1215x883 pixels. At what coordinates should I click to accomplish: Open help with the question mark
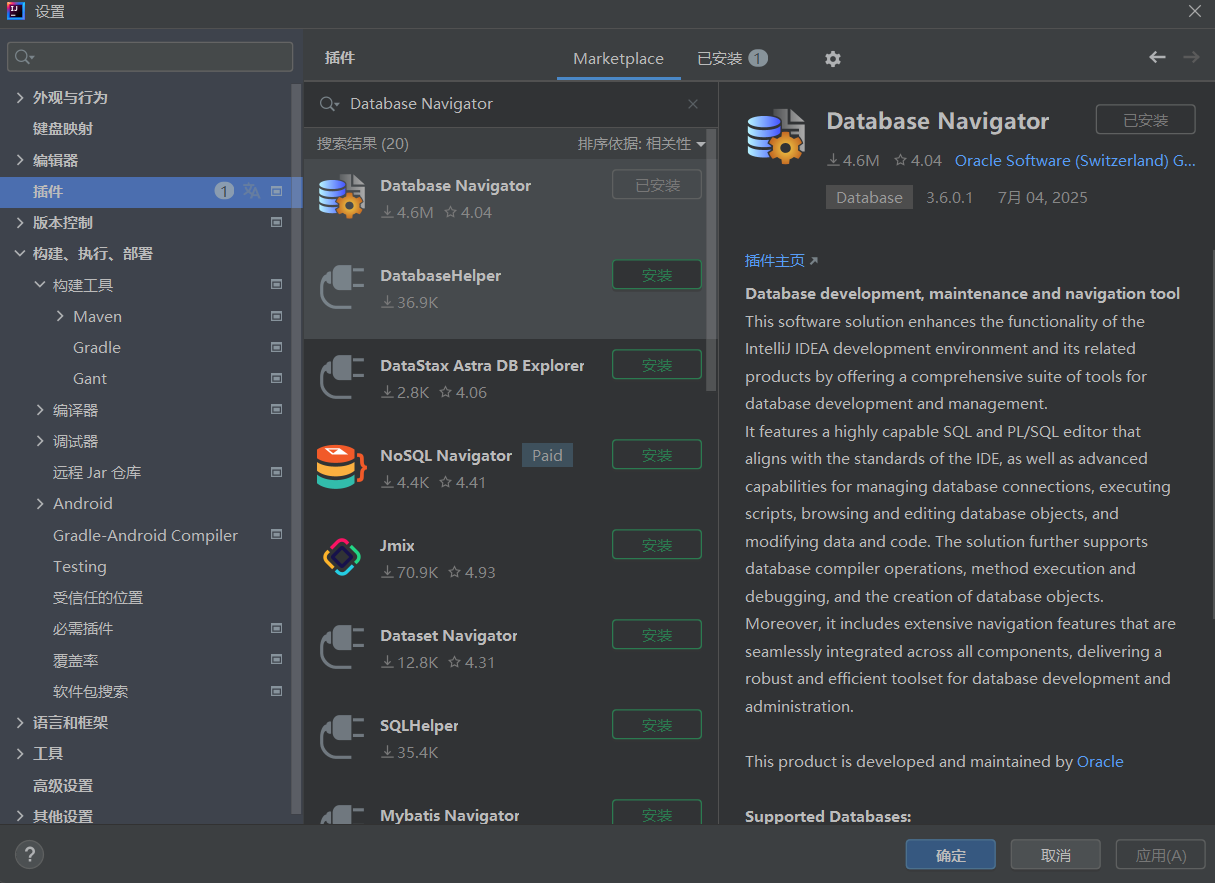pyautogui.click(x=29, y=854)
